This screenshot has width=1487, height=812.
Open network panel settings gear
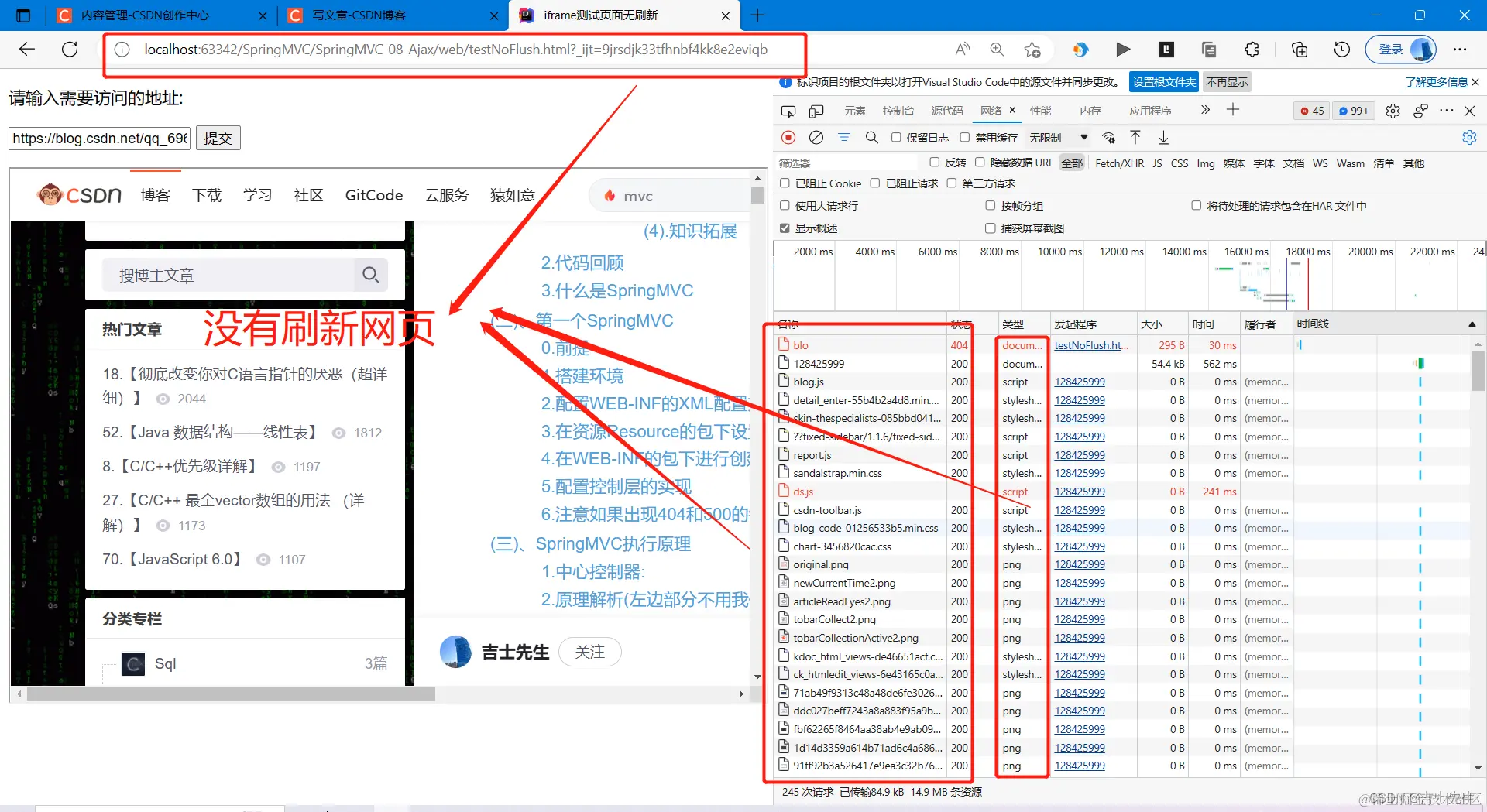pos(1469,137)
